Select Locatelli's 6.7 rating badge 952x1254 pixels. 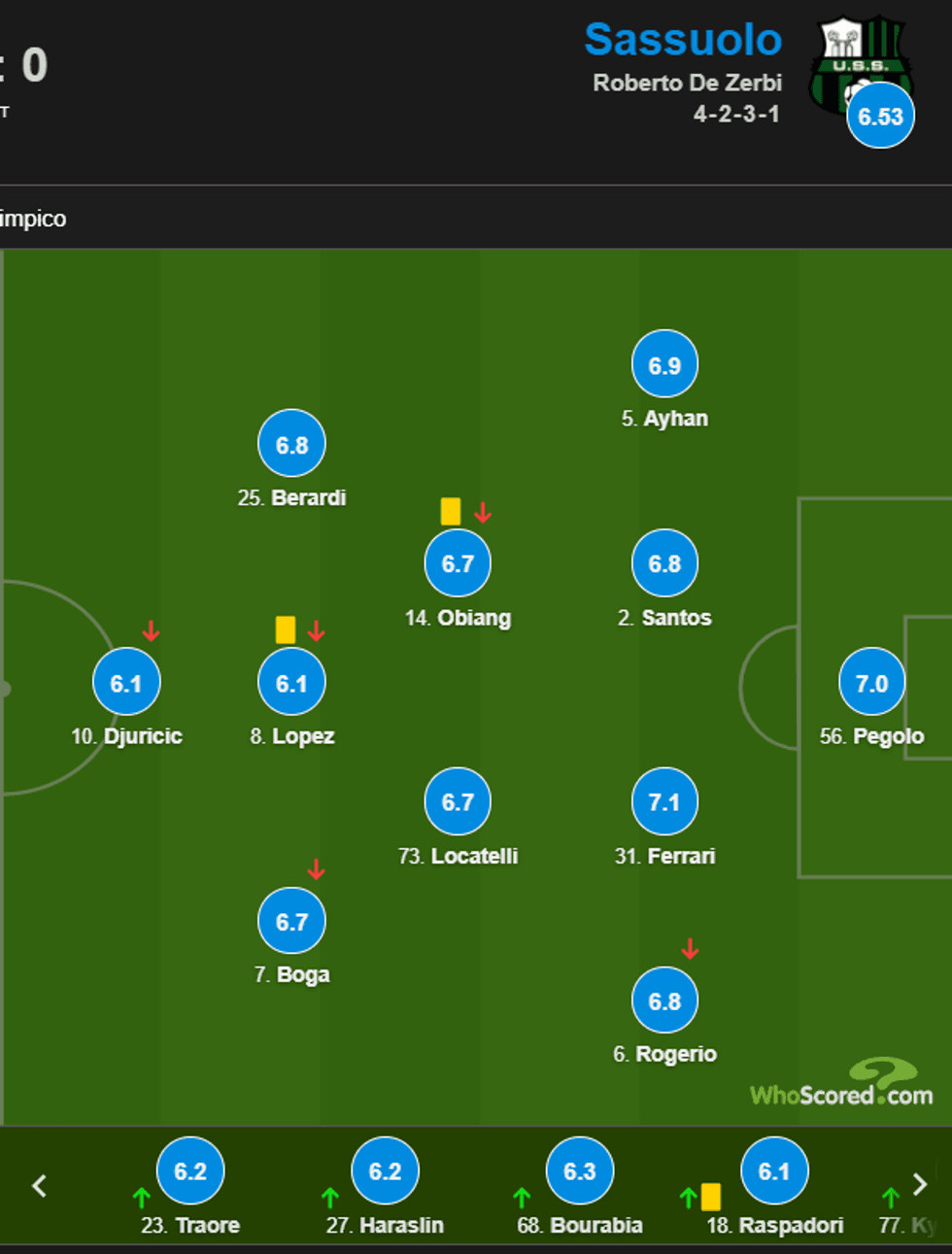click(458, 802)
